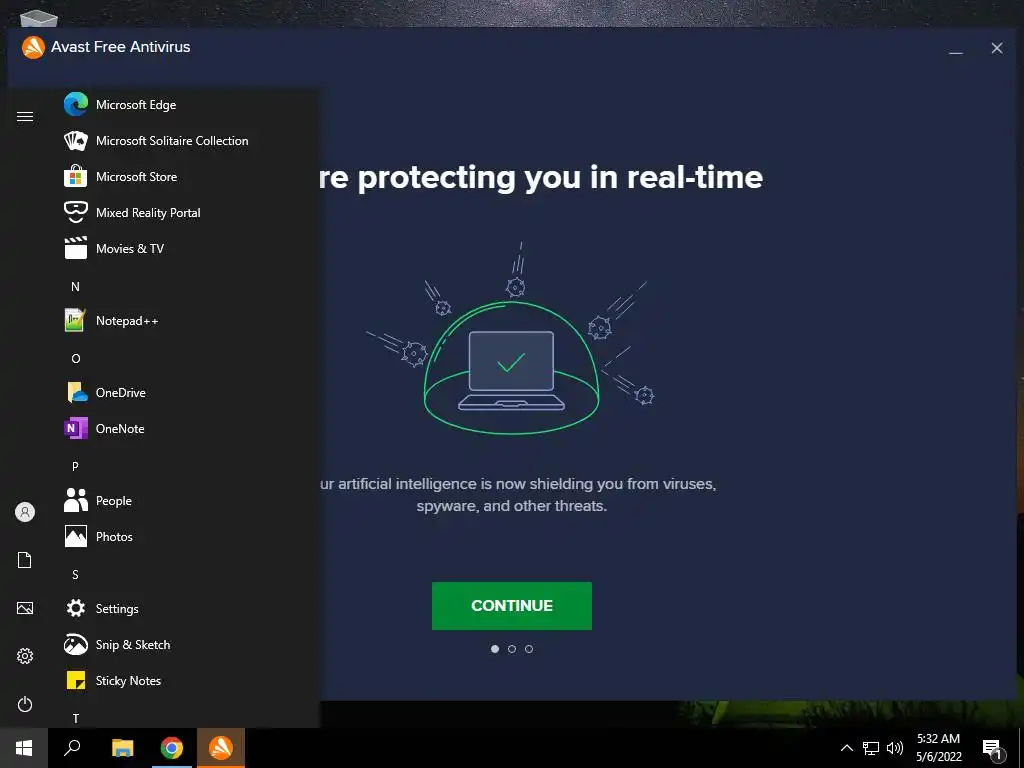Open taskbar Search
The height and width of the screenshot is (768, 1024).
pos(72,748)
